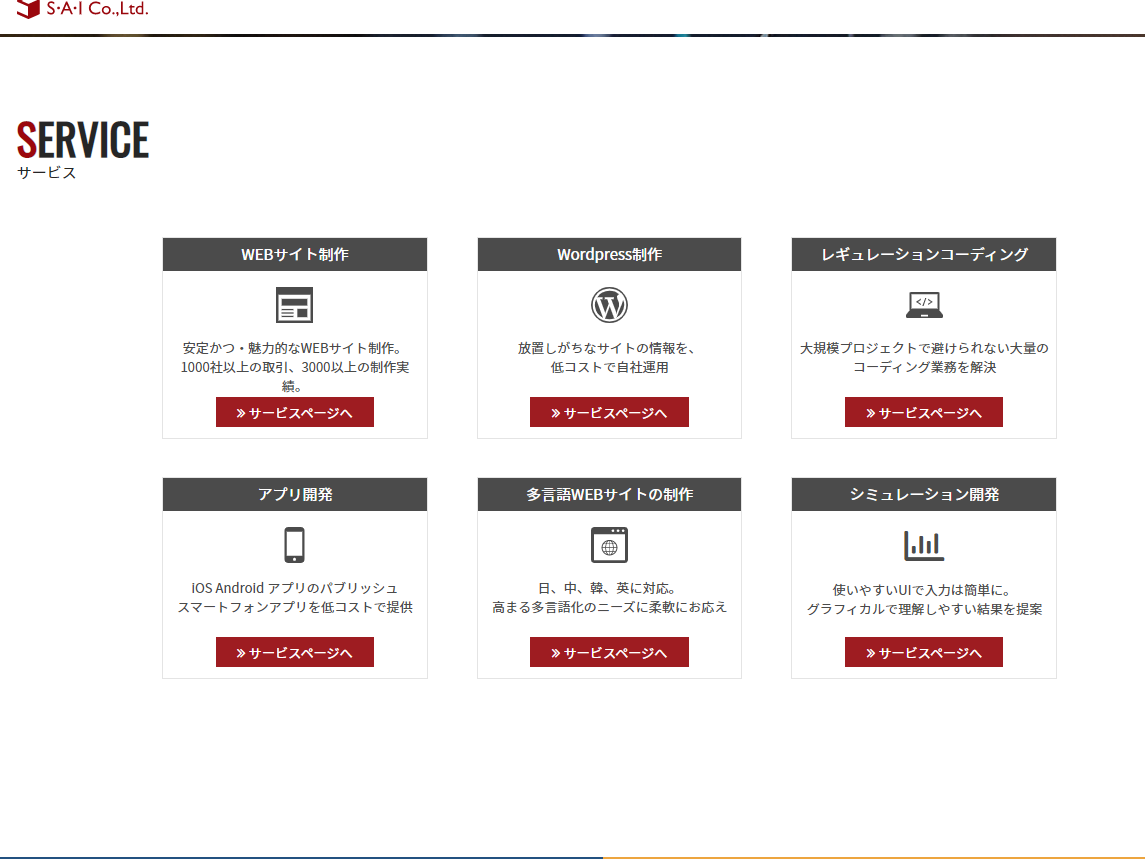Click the WordPress logo icon
Viewport: 1145px width, 859px height.
click(609, 305)
